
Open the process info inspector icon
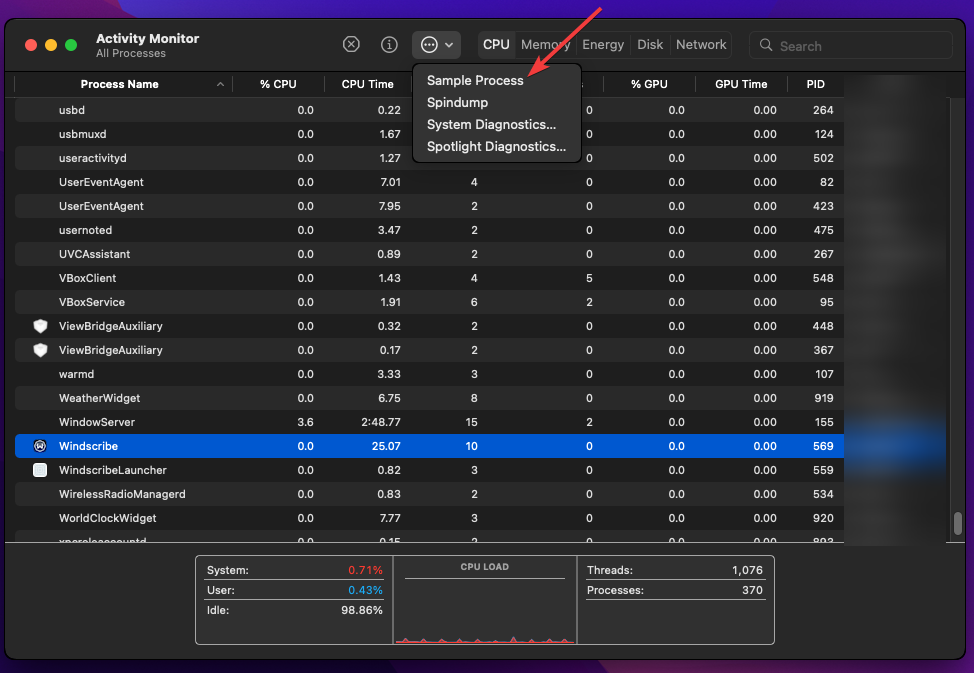coord(390,44)
